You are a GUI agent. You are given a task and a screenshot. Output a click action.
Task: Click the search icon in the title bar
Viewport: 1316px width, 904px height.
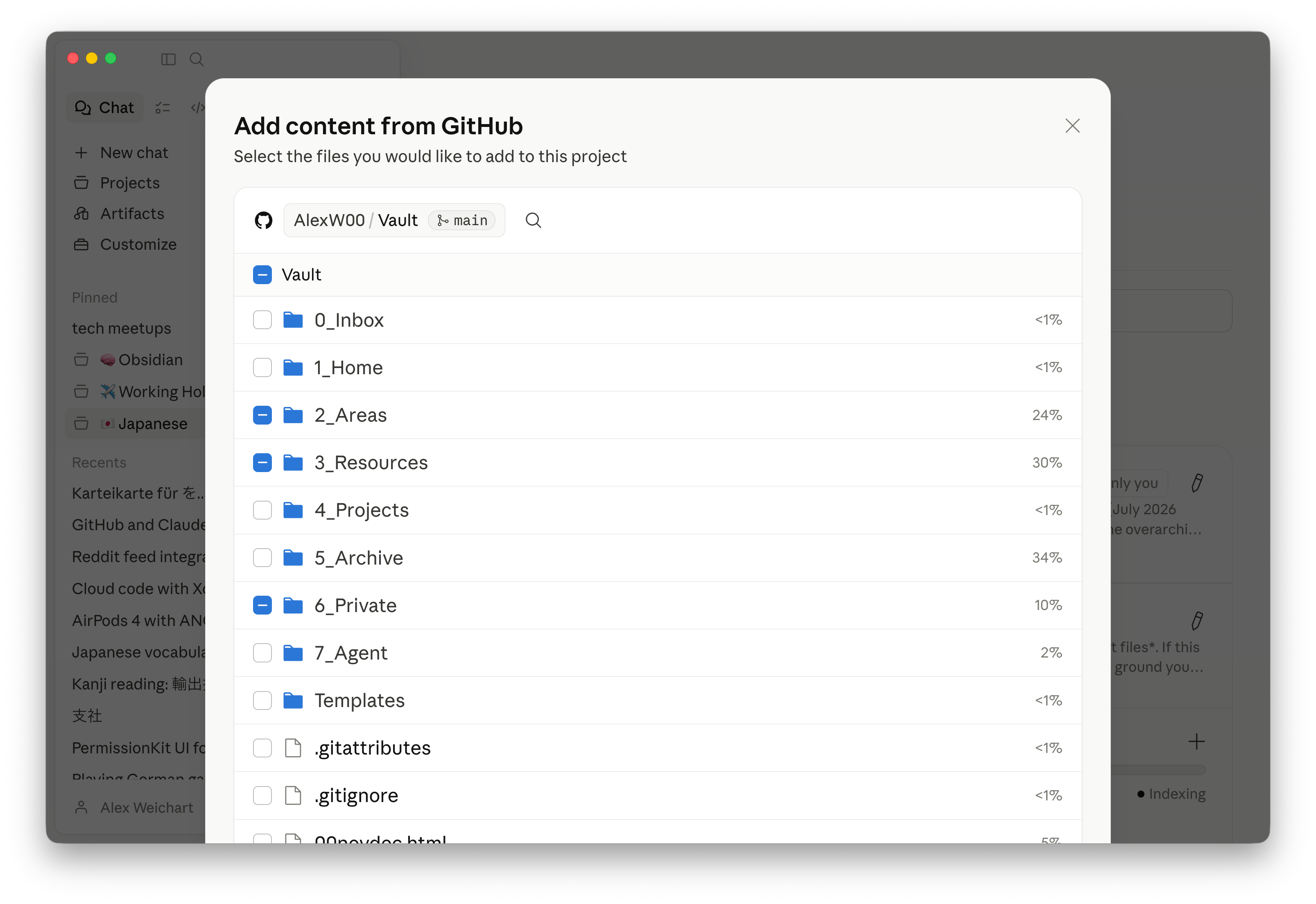pyautogui.click(x=197, y=59)
